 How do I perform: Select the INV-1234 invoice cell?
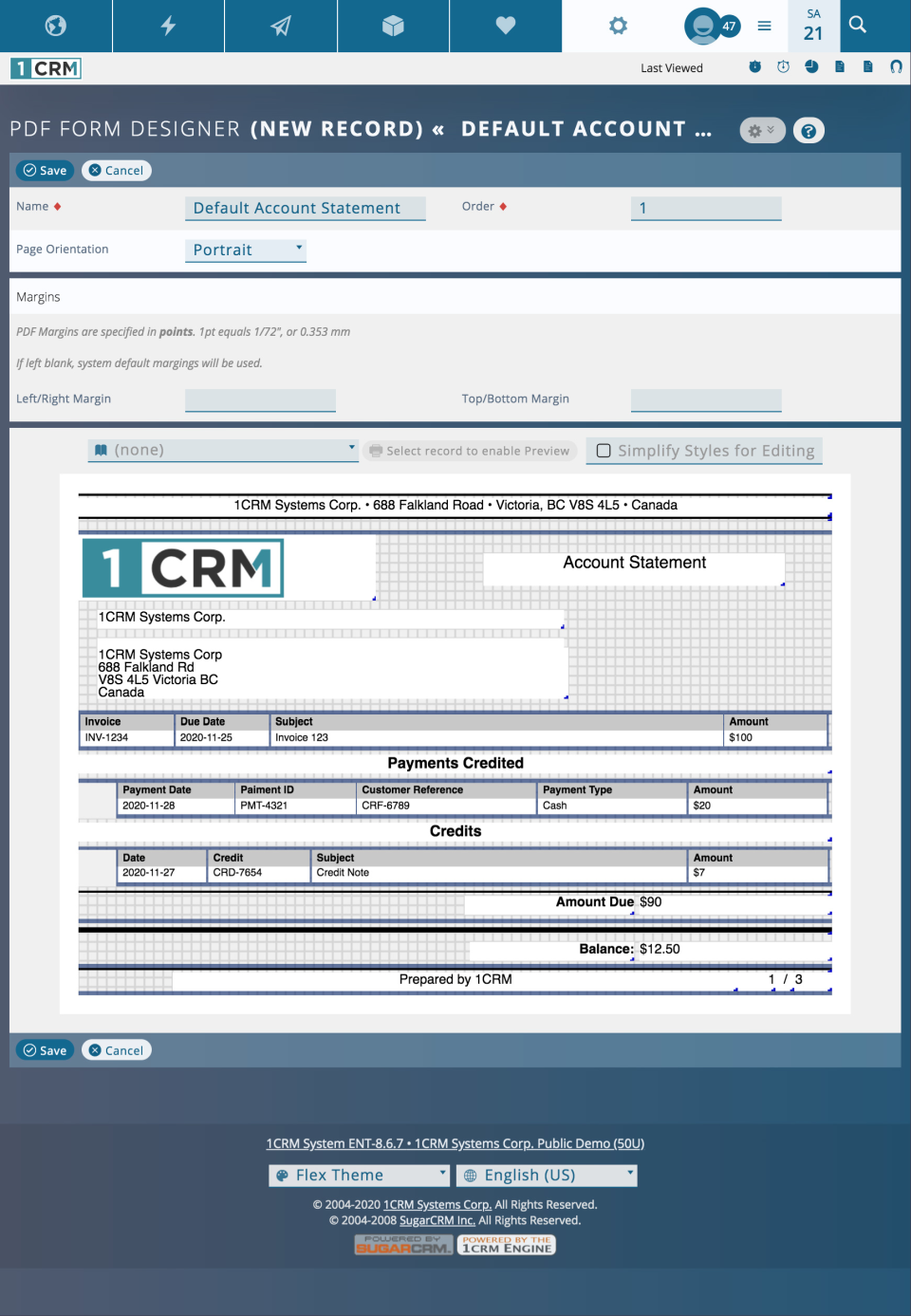(127, 738)
